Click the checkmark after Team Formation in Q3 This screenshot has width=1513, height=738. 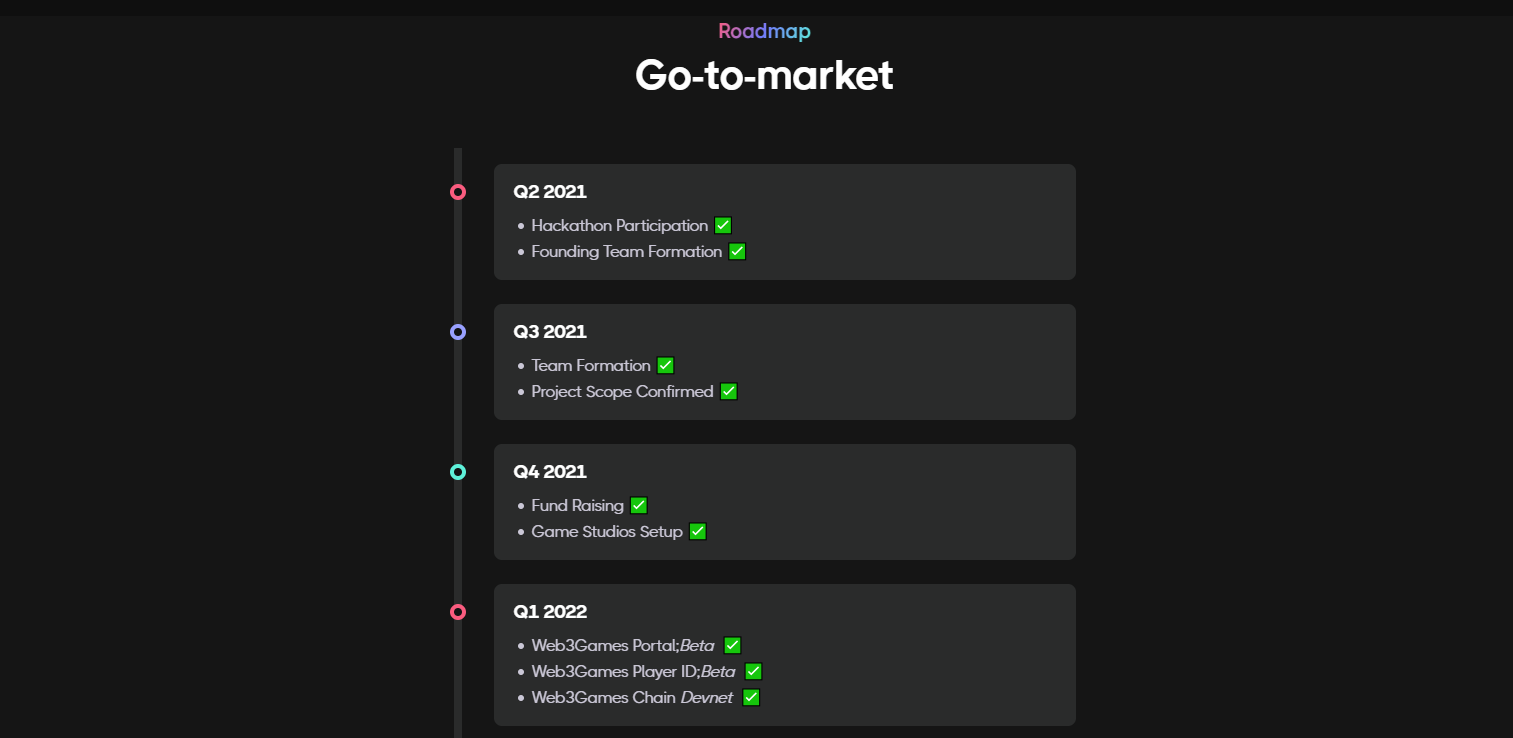665,366
